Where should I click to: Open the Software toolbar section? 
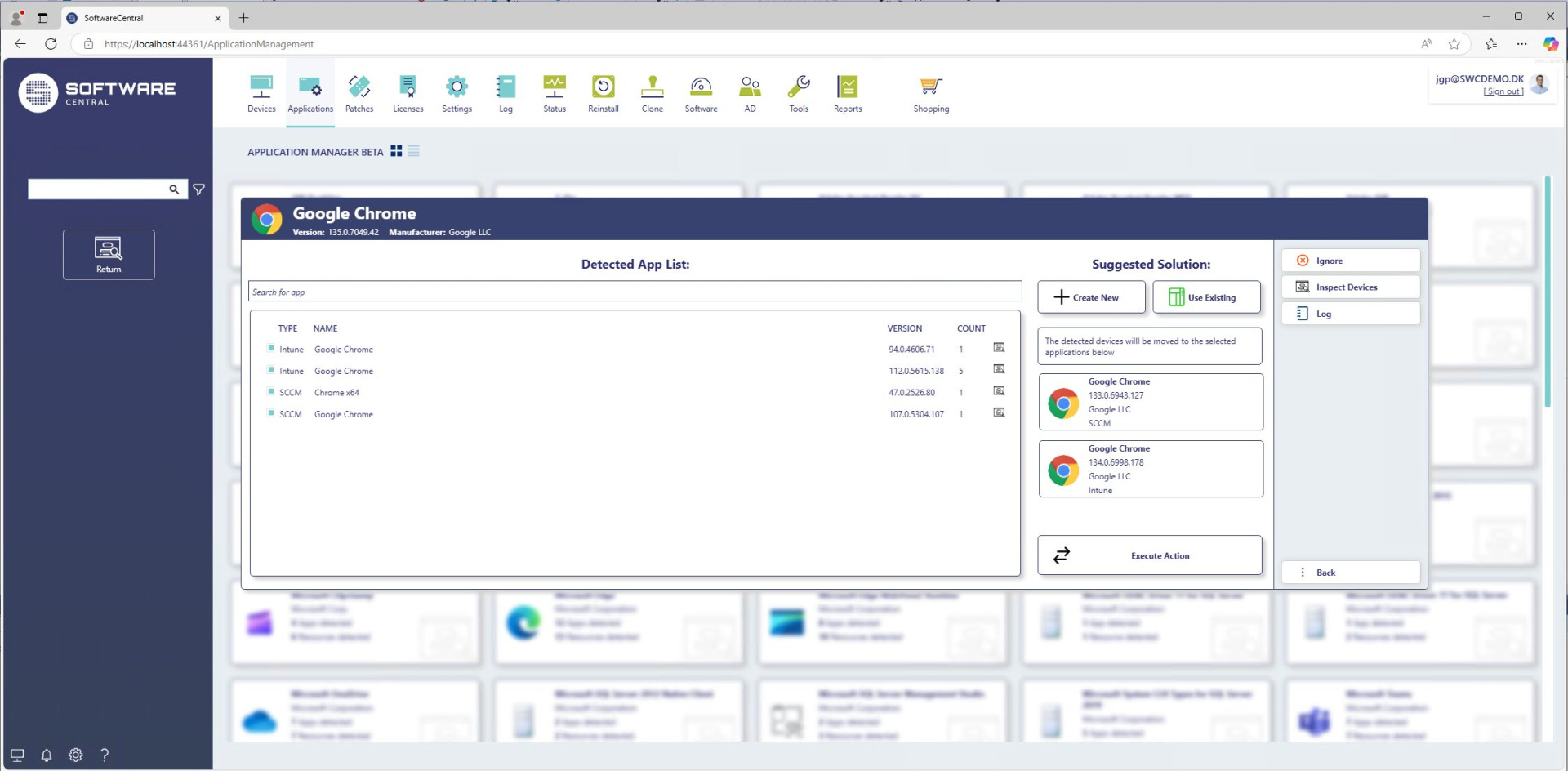click(x=701, y=93)
